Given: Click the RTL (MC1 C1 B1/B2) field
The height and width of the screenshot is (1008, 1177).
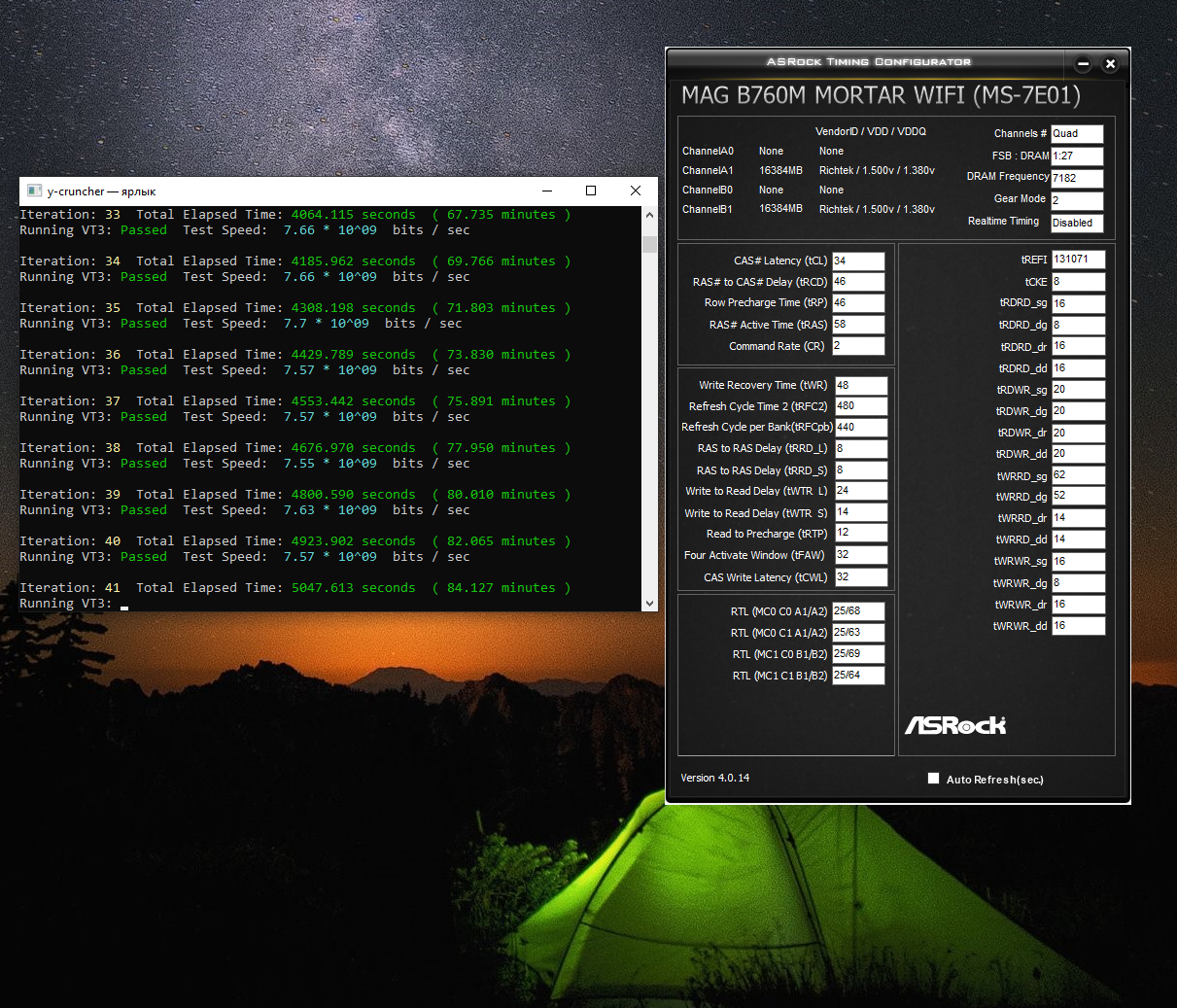Looking at the screenshot, I should click(858, 676).
